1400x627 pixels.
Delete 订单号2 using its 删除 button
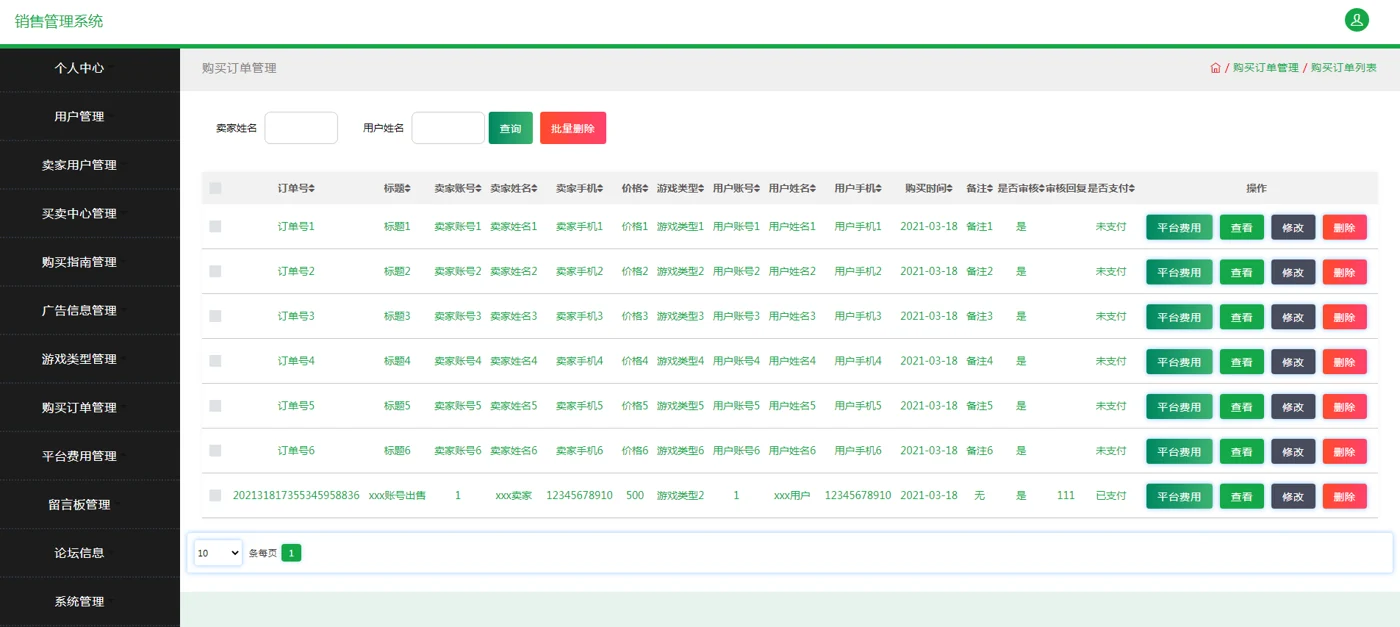click(1345, 272)
